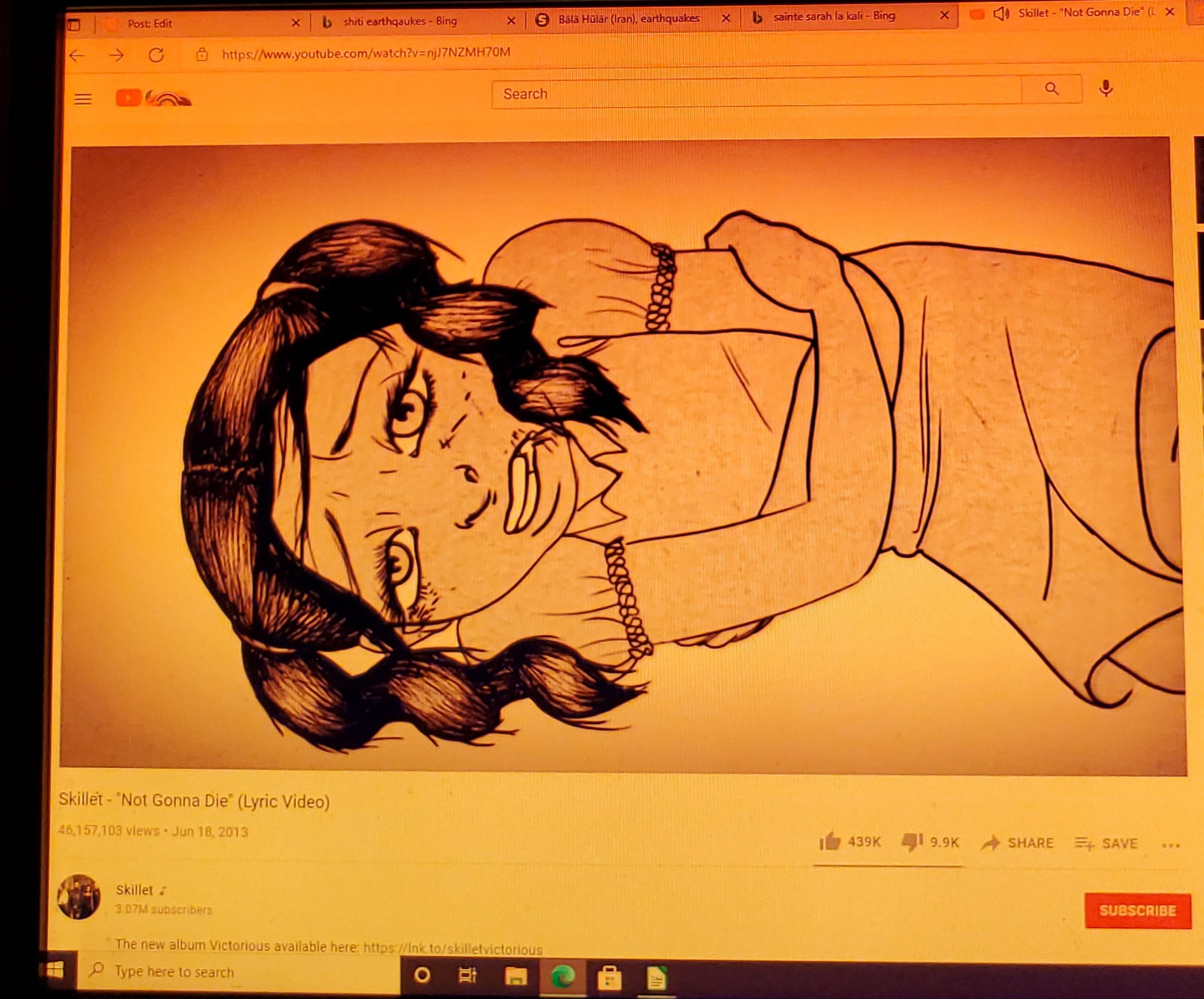Viewport: 1204px width, 999px height.
Task: Open Windows Task View from the taskbar
Action: tap(467, 975)
